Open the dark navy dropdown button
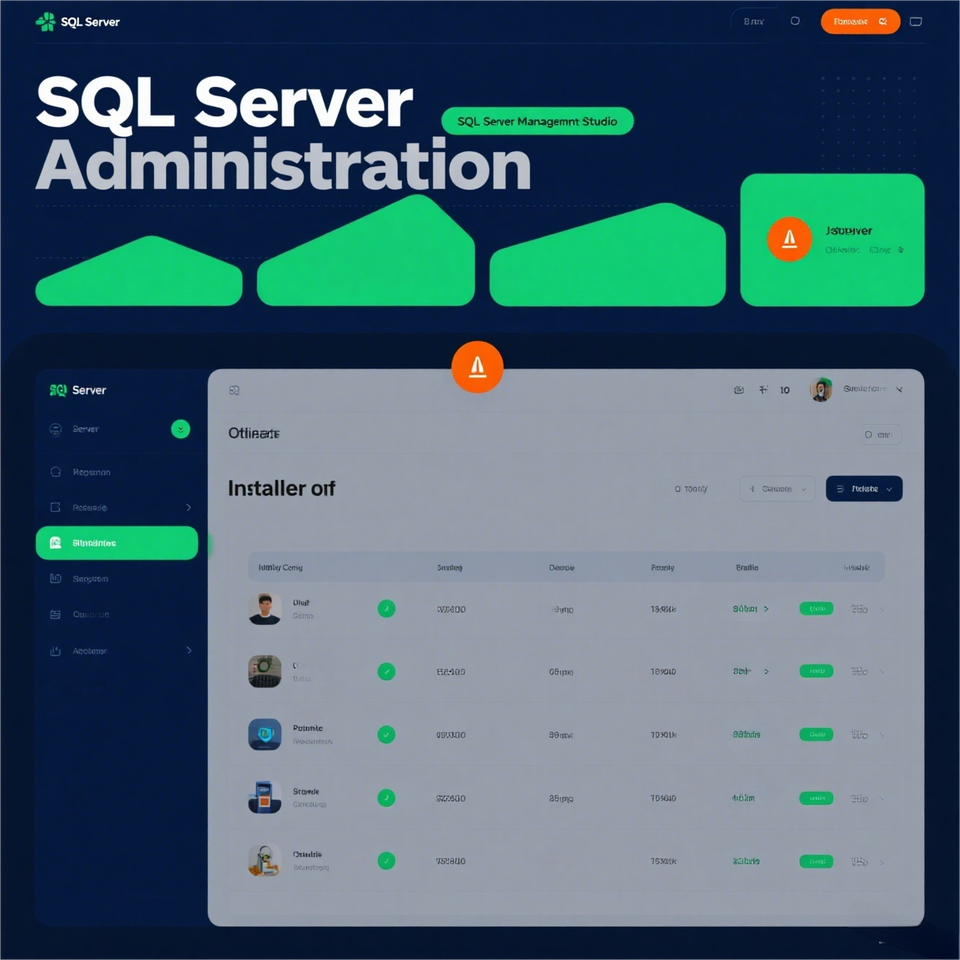The width and height of the screenshot is (960, 960). point(864,489)
